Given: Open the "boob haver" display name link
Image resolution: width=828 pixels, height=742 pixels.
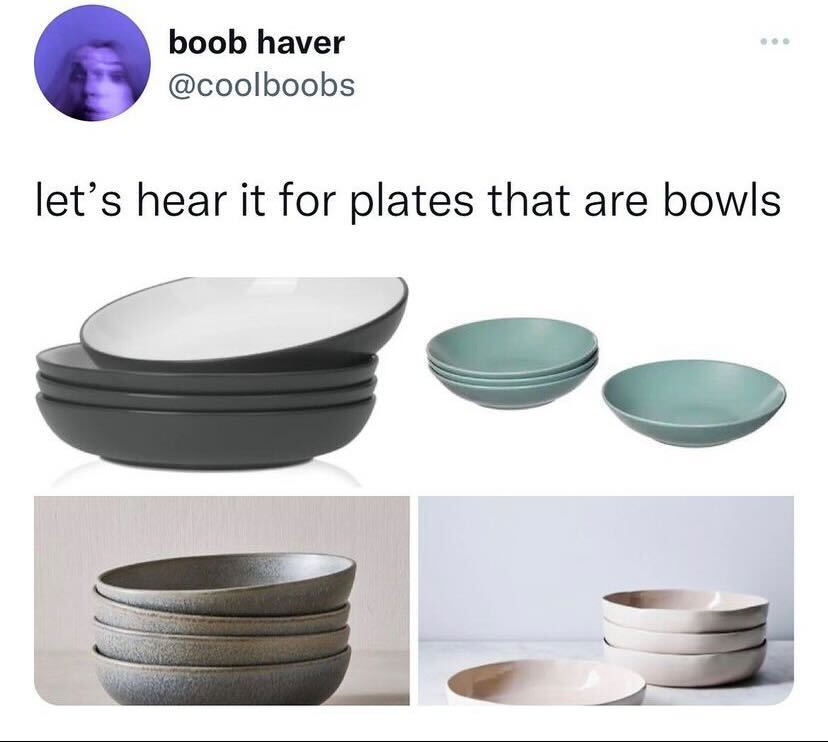Looking at the screenshot, I should (x=256, y=42).
